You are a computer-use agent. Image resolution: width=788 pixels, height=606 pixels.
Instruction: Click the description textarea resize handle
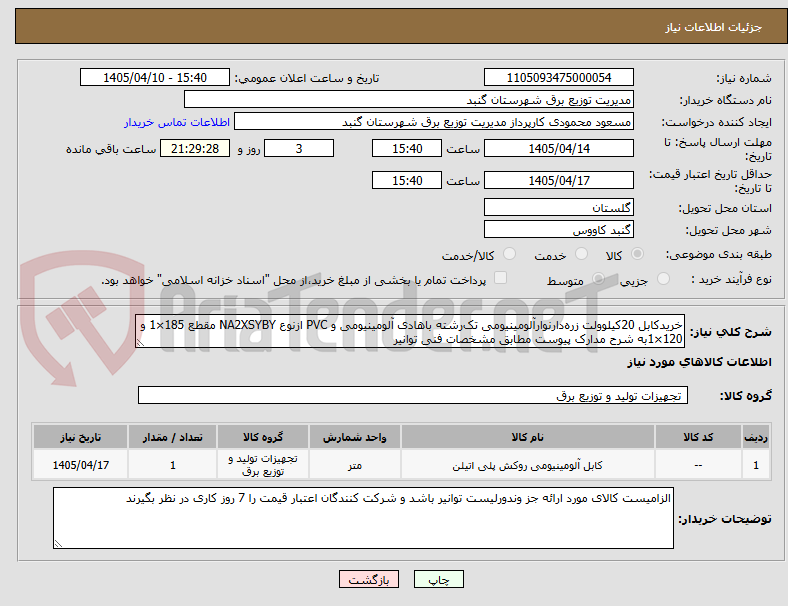click(140, 343)
